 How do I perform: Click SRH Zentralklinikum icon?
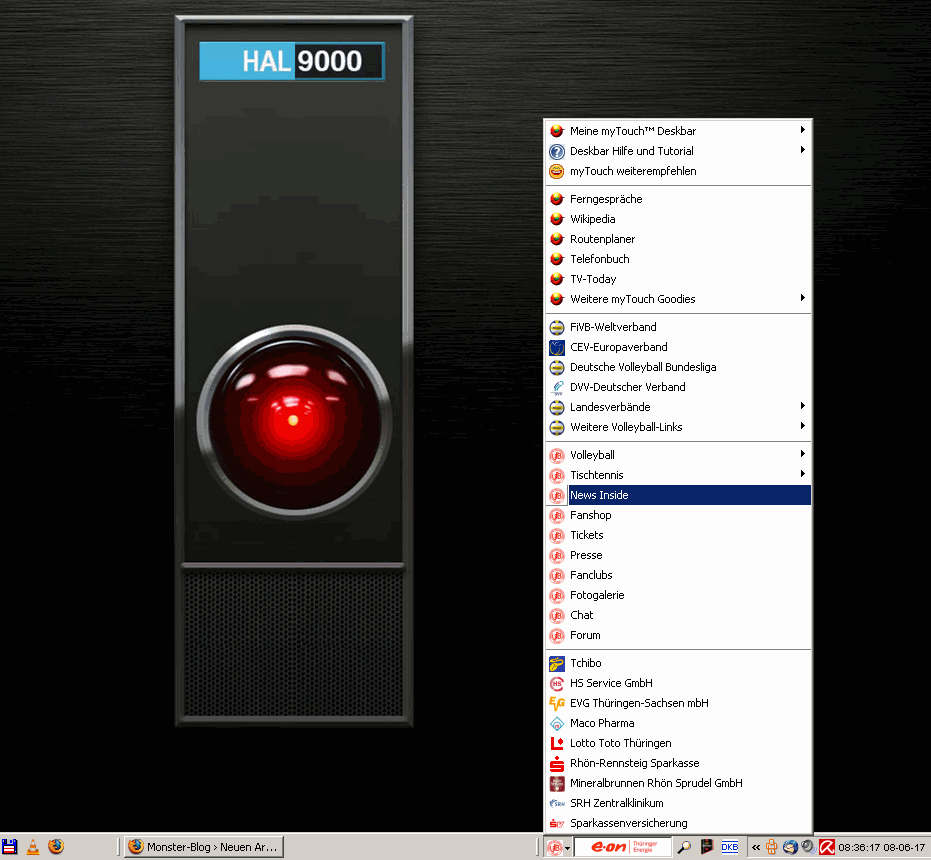coord(556,804)
